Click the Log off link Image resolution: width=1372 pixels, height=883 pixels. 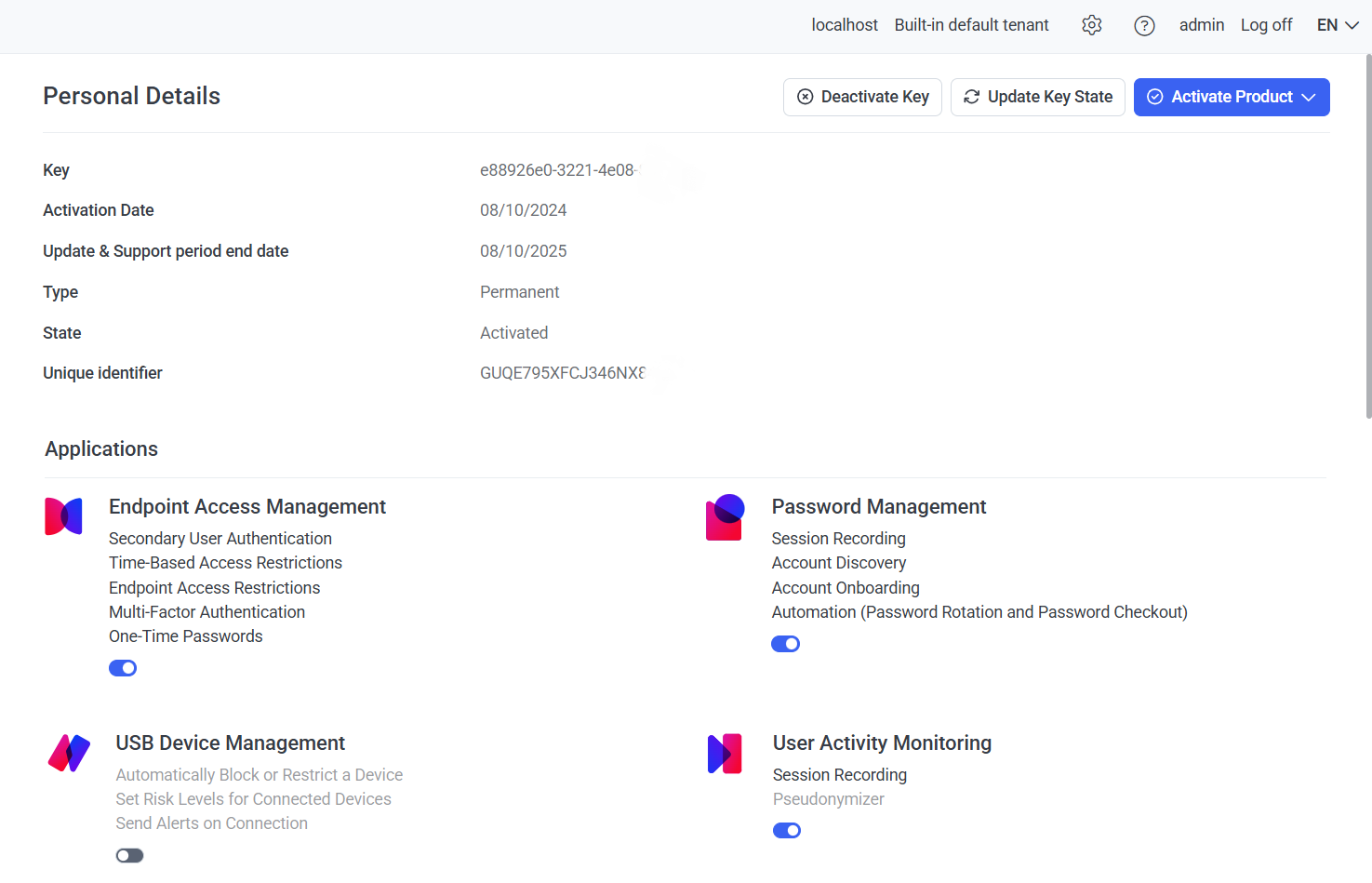[x=1266, y=25]
